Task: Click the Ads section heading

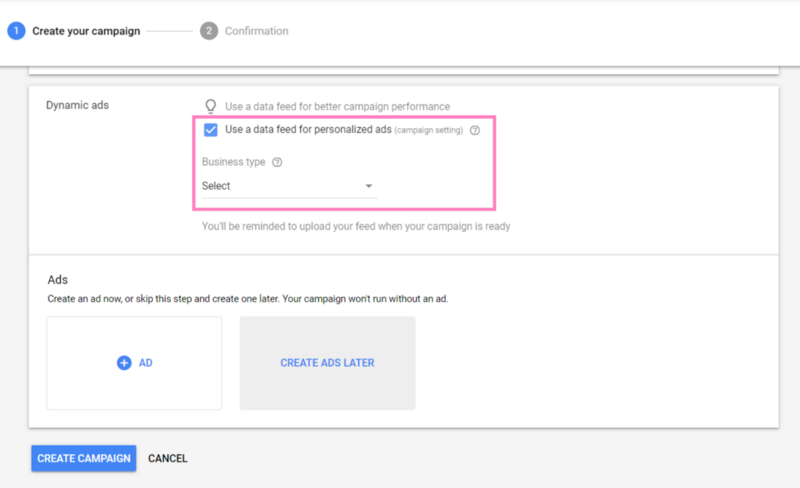Action: click(x=58, y=280)
